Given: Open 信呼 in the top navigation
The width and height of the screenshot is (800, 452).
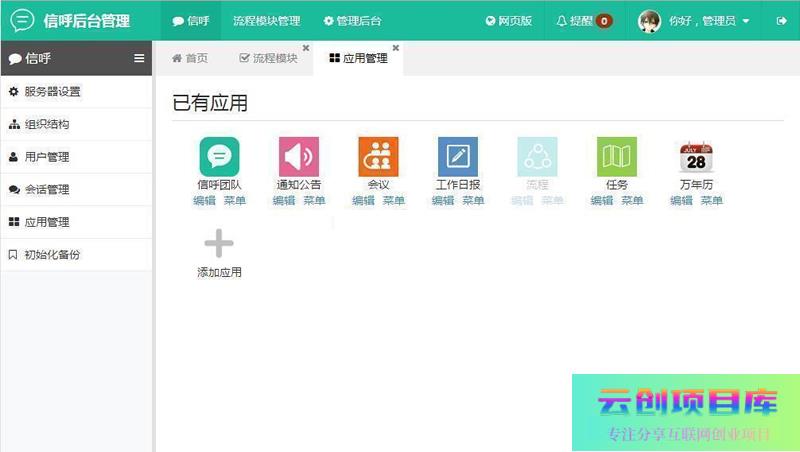Looking at the screenshot, I should tap(191, 21).
